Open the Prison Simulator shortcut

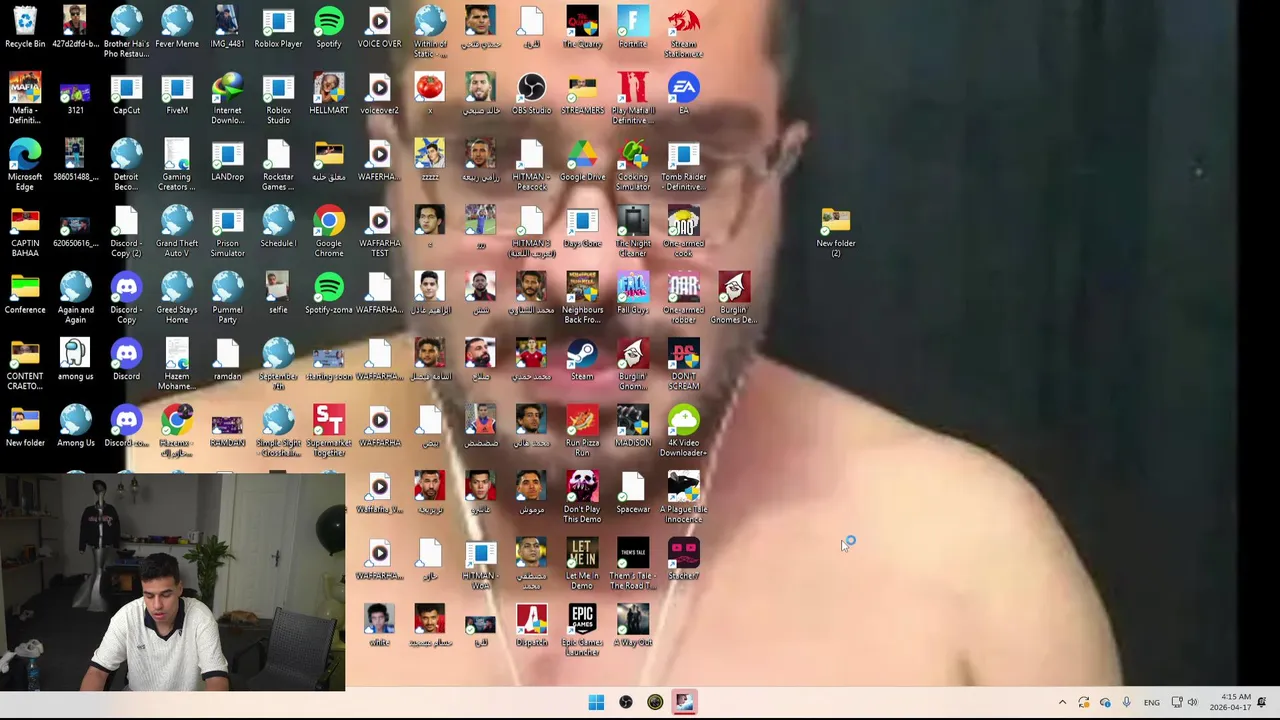227,232
